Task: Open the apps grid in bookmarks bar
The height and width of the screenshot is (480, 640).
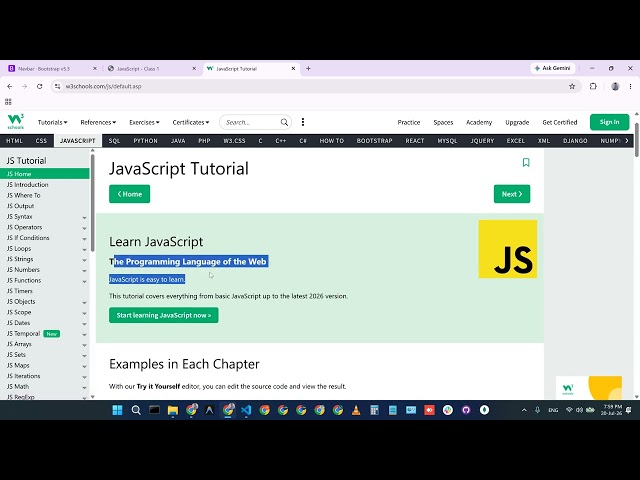Action: click(x=8, y=102)
